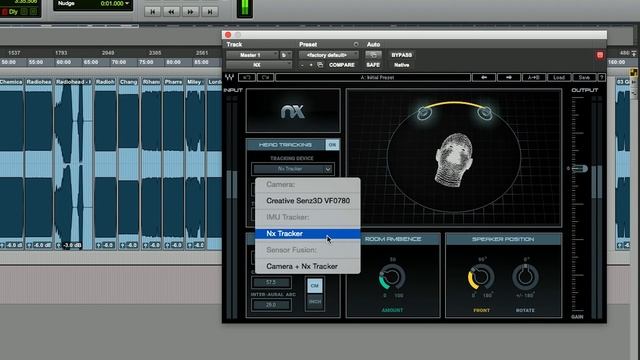Open the NX plugin selector
Image resolution: width=640 pixels, height=360 pixels.
(259, 65)
